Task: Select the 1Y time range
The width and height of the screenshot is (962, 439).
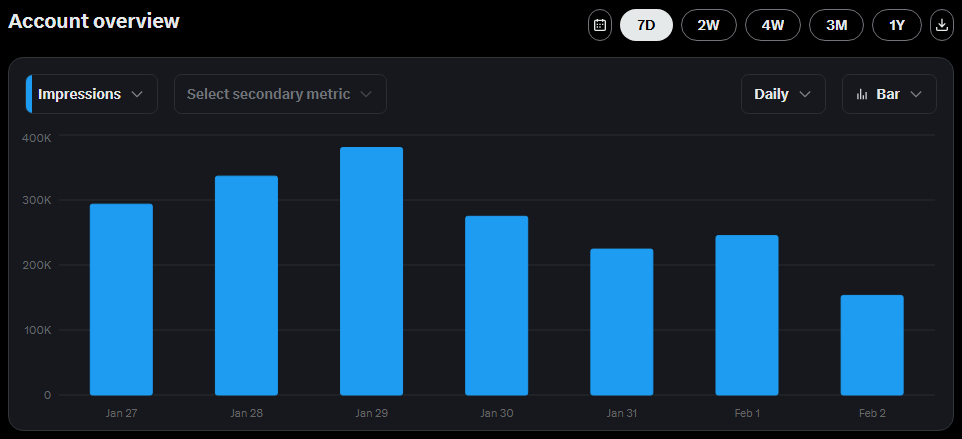Action: click(897, 25)
